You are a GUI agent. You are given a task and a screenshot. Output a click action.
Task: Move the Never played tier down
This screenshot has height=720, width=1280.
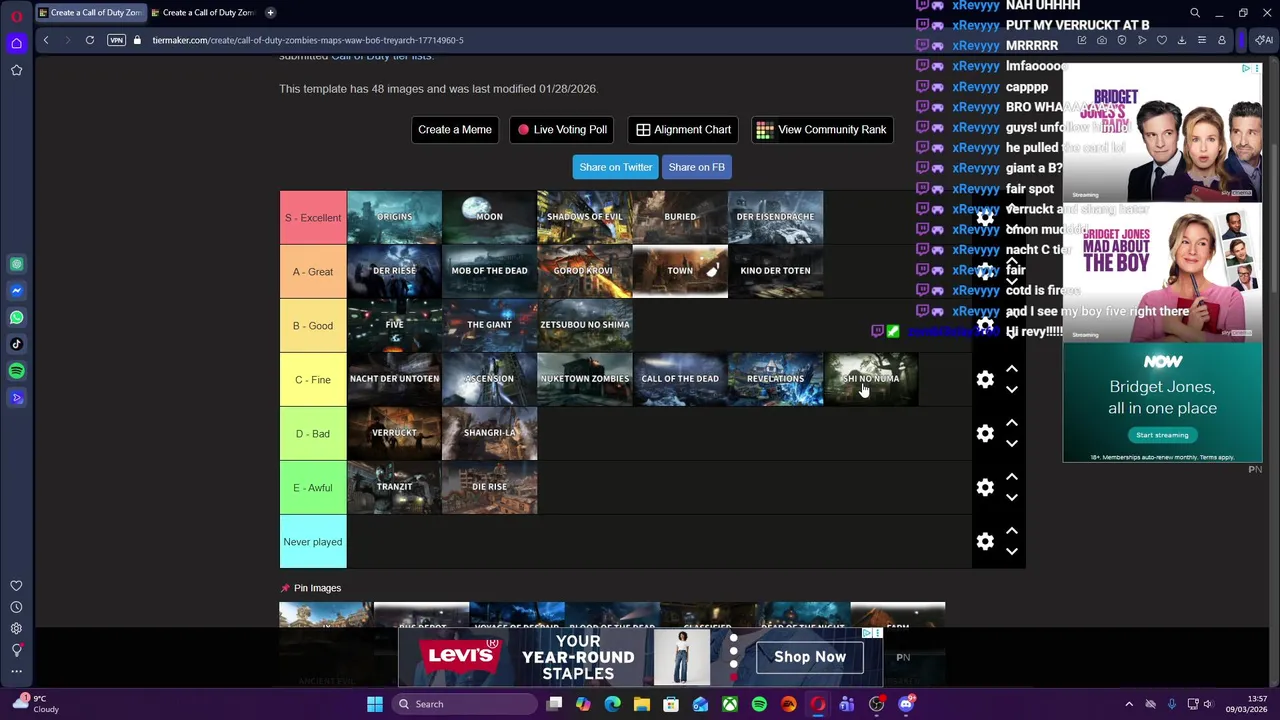[1012, 552]
